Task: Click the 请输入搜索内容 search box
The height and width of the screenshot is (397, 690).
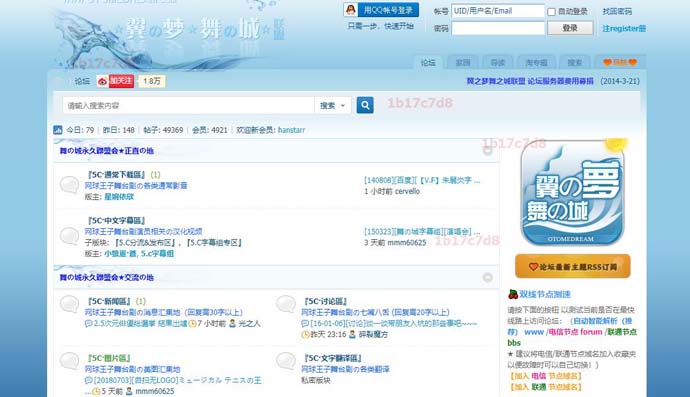Action: click(x=188, y=106)
